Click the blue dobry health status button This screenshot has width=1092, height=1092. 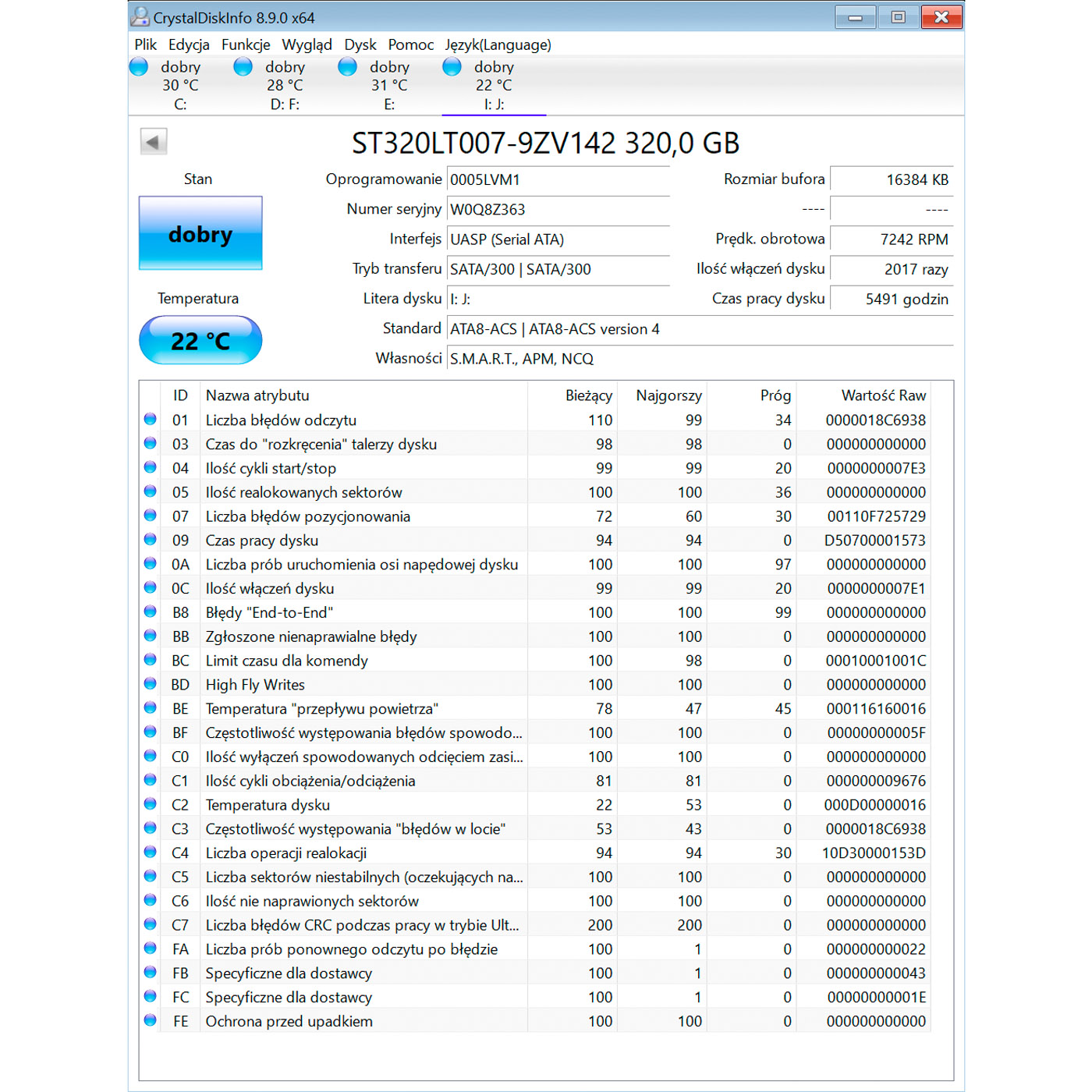coord(200,233)
